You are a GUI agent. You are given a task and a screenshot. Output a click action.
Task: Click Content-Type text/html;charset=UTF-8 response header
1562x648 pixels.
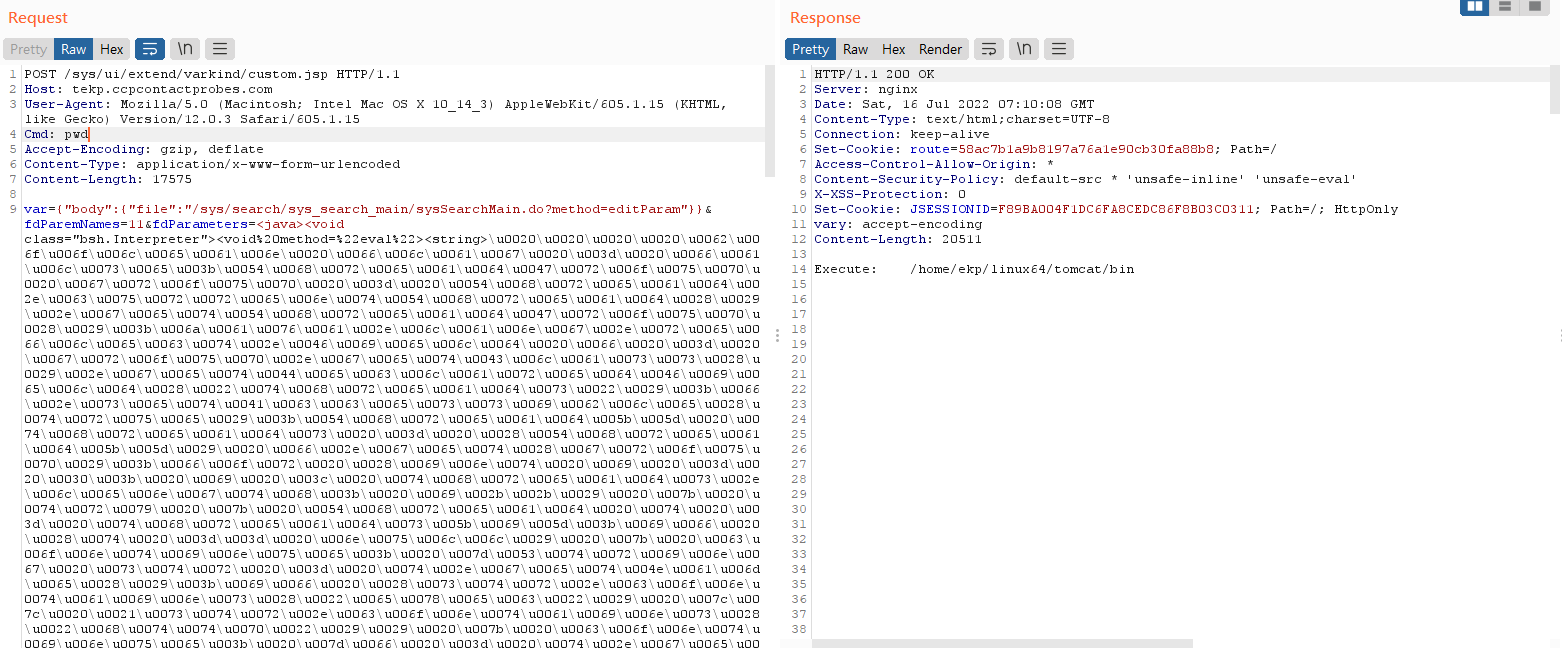click(962, 119)
